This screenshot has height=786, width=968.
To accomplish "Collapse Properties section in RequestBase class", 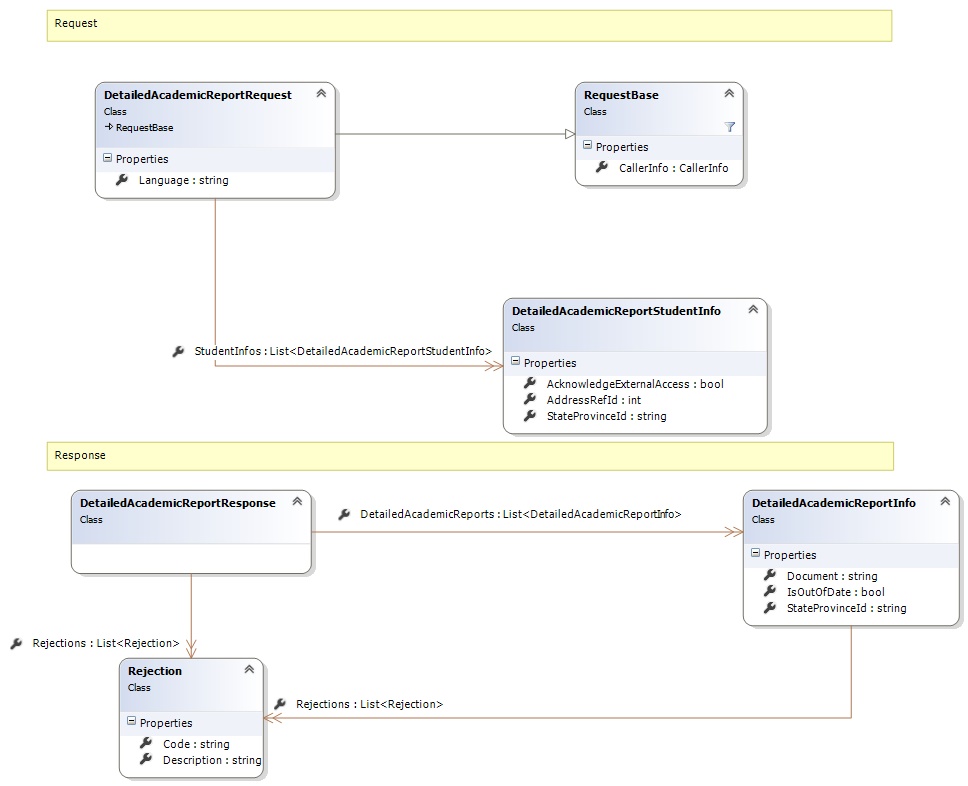I will click(587, 146).
